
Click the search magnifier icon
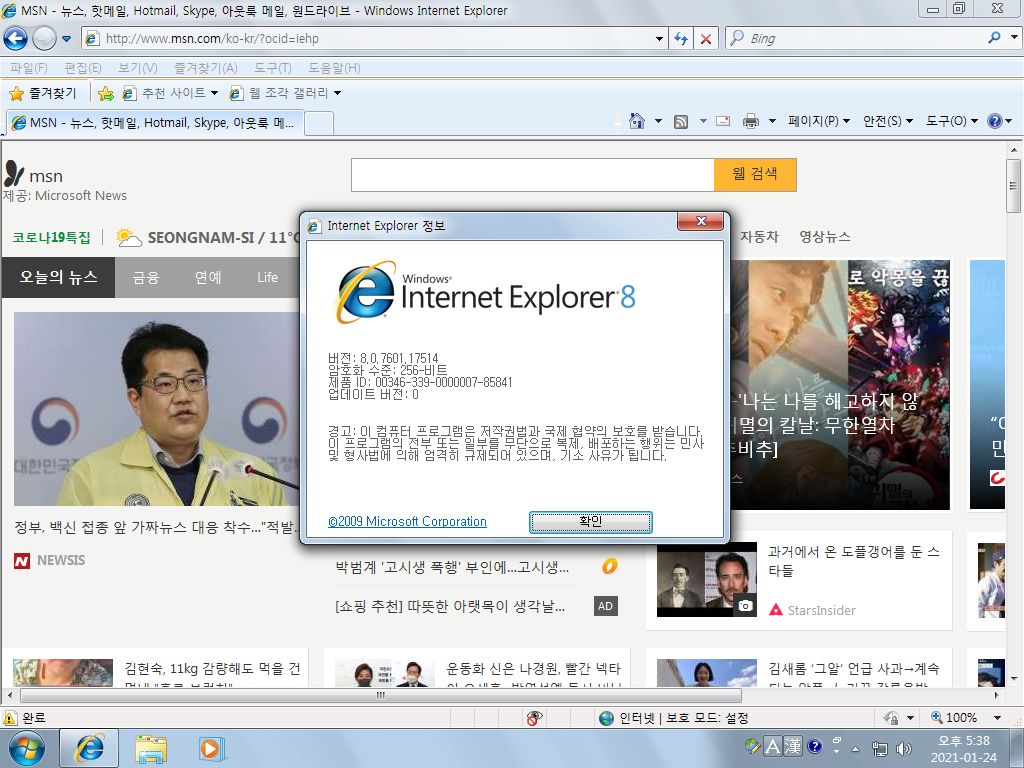(994, 38)
